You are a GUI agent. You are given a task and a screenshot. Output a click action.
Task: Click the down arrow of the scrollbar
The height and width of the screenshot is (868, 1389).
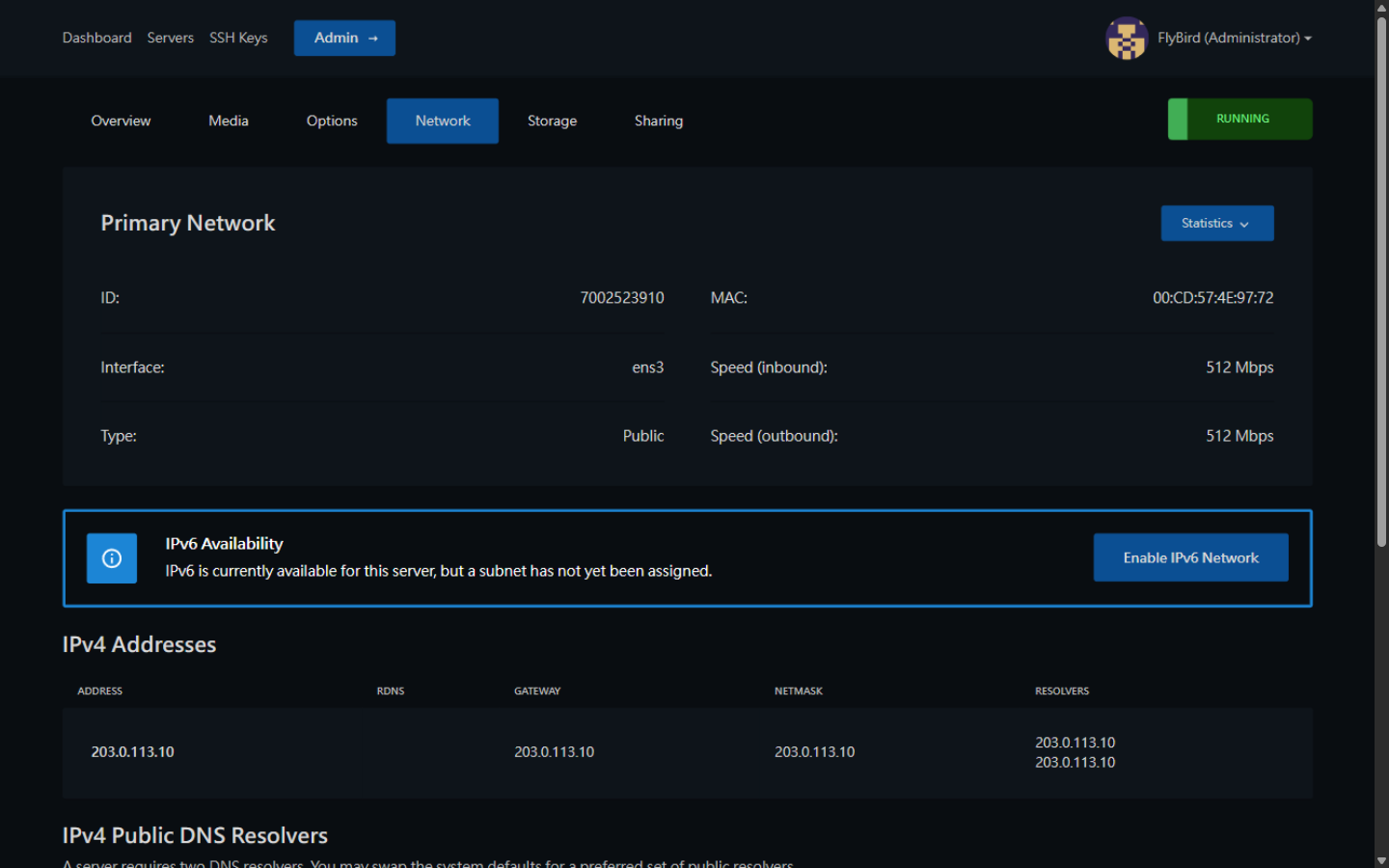point(1381,860)
